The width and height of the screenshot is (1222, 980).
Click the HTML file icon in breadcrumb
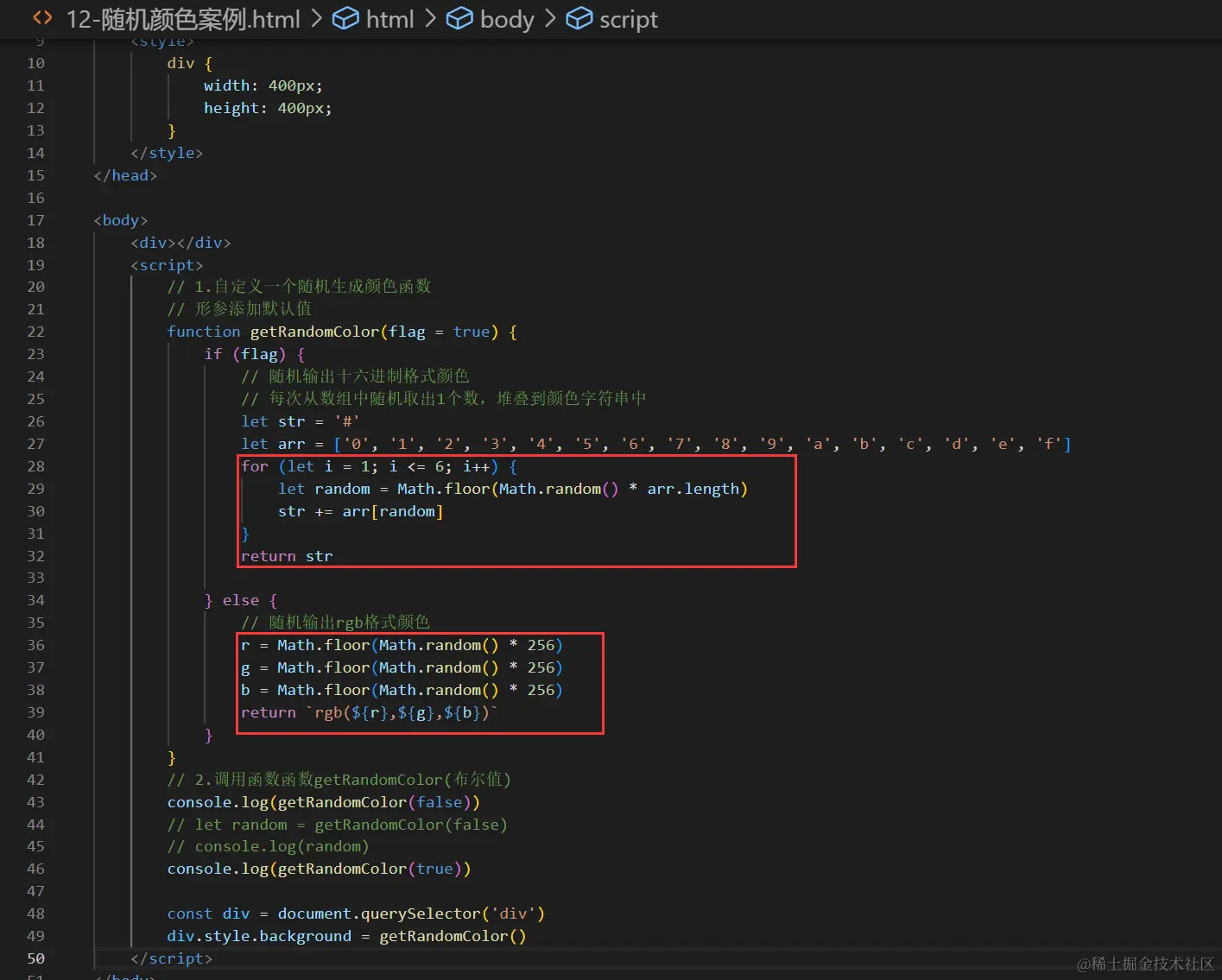[x=42, y=17]
